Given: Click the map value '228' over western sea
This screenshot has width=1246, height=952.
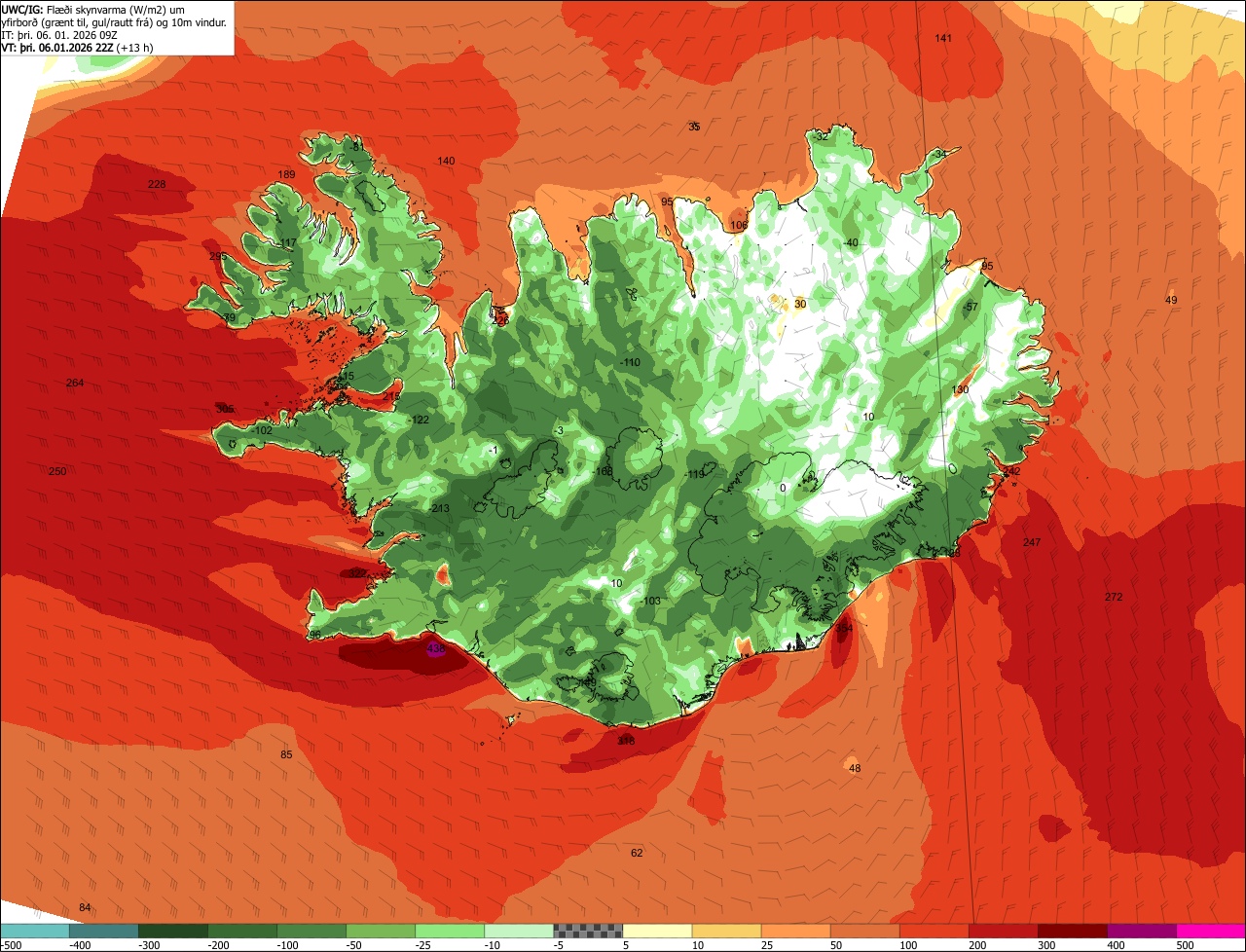Looking at the screenshot, I should point(157,184).
